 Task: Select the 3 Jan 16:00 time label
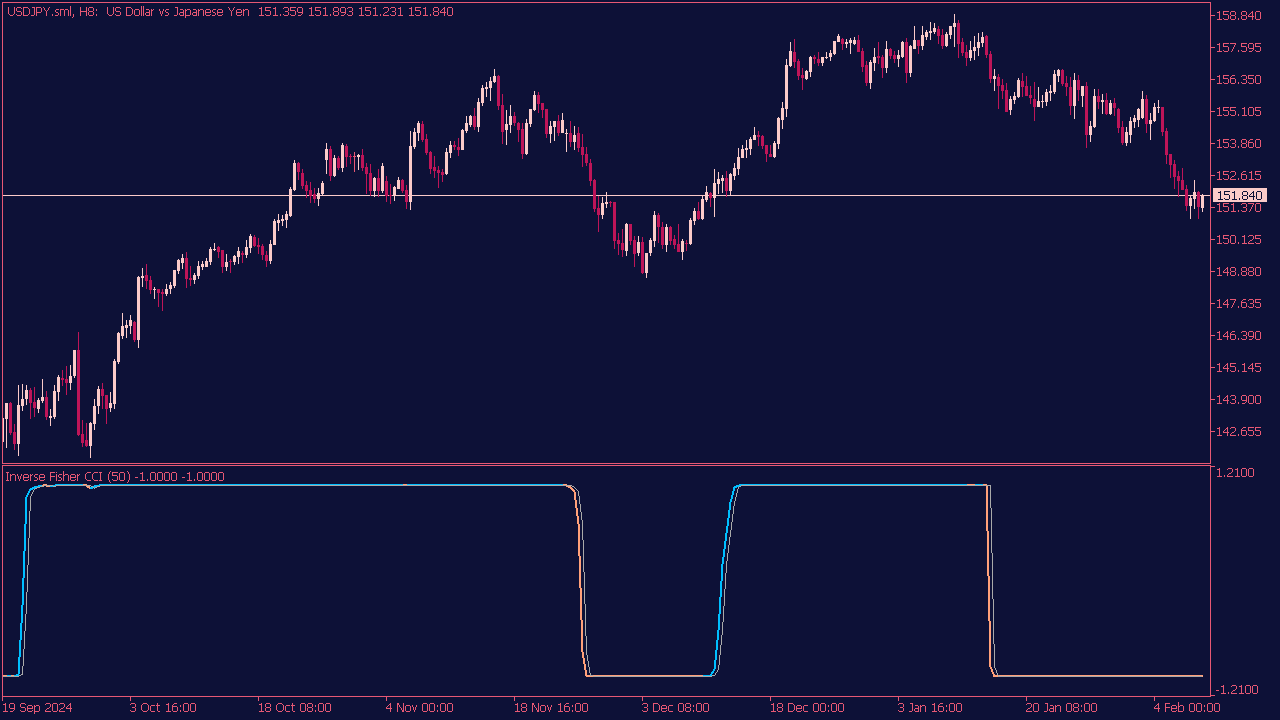(x=930, y=708)
